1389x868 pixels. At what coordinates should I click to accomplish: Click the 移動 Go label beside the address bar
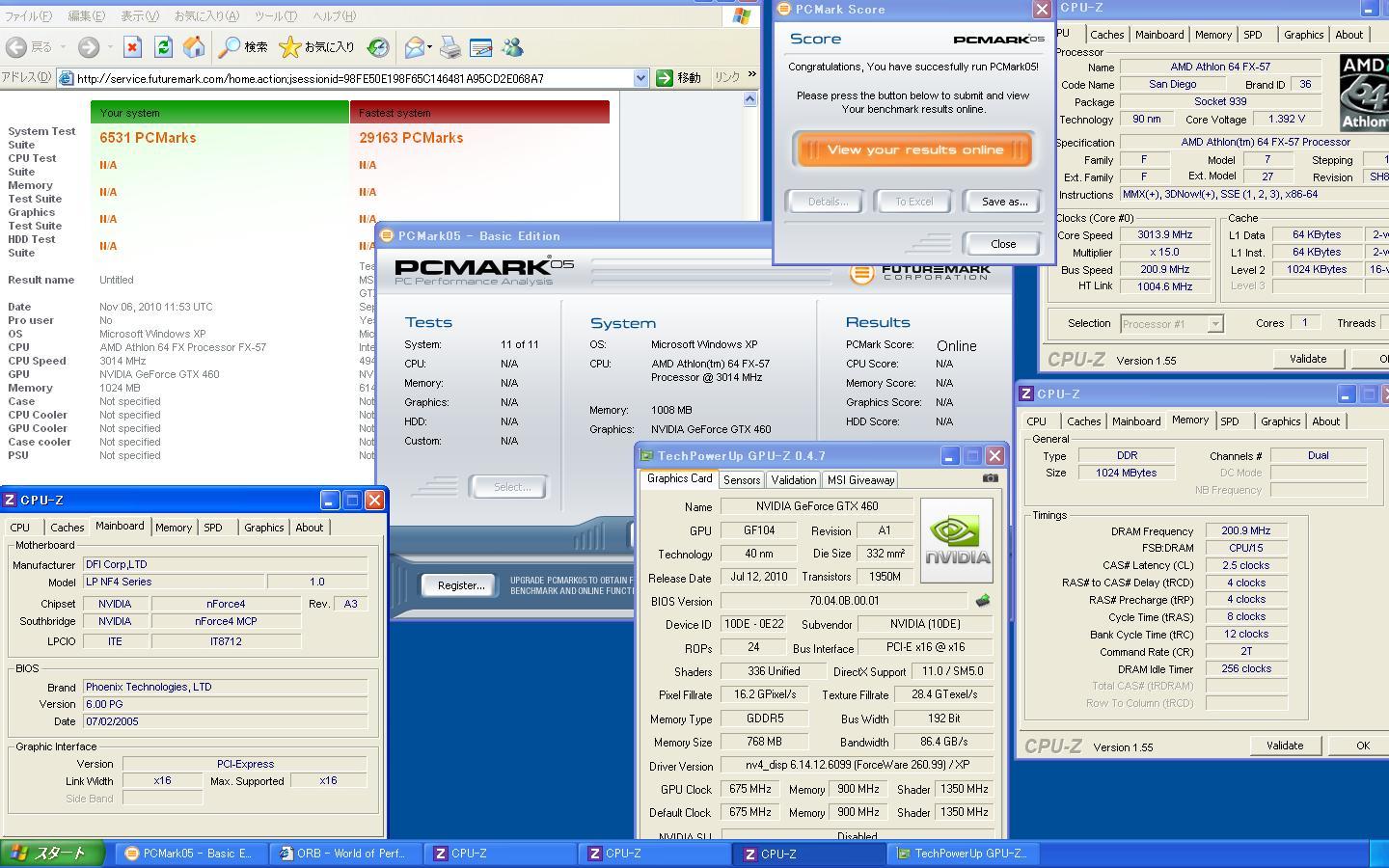tap(690, 78)
